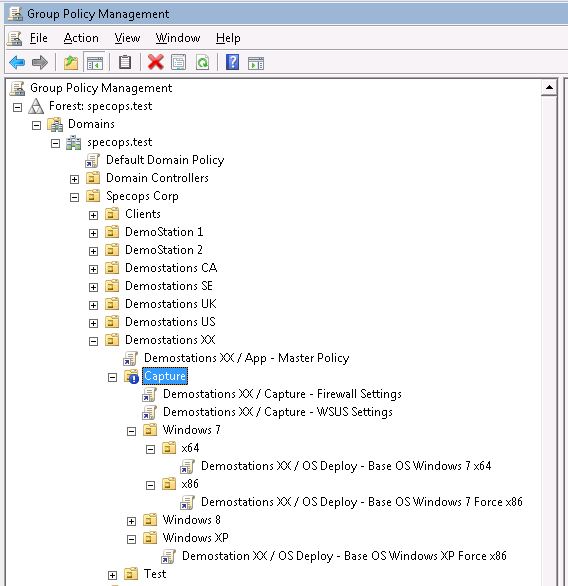Select the Default Domain Policy item
568x586 pixels.
coord(165,160)
